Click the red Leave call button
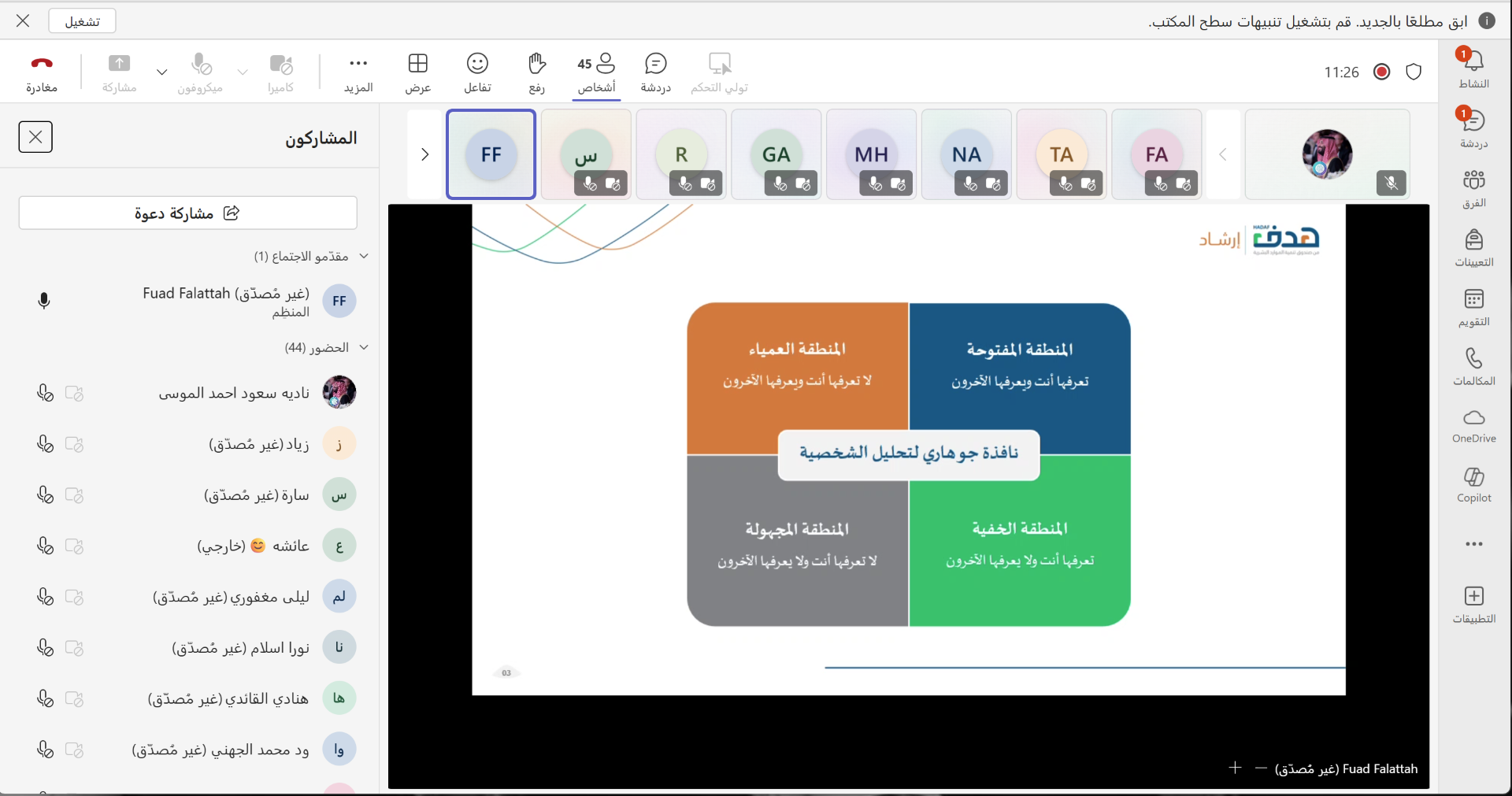Screen dimensions: 1512x796 tap(42, 72)
